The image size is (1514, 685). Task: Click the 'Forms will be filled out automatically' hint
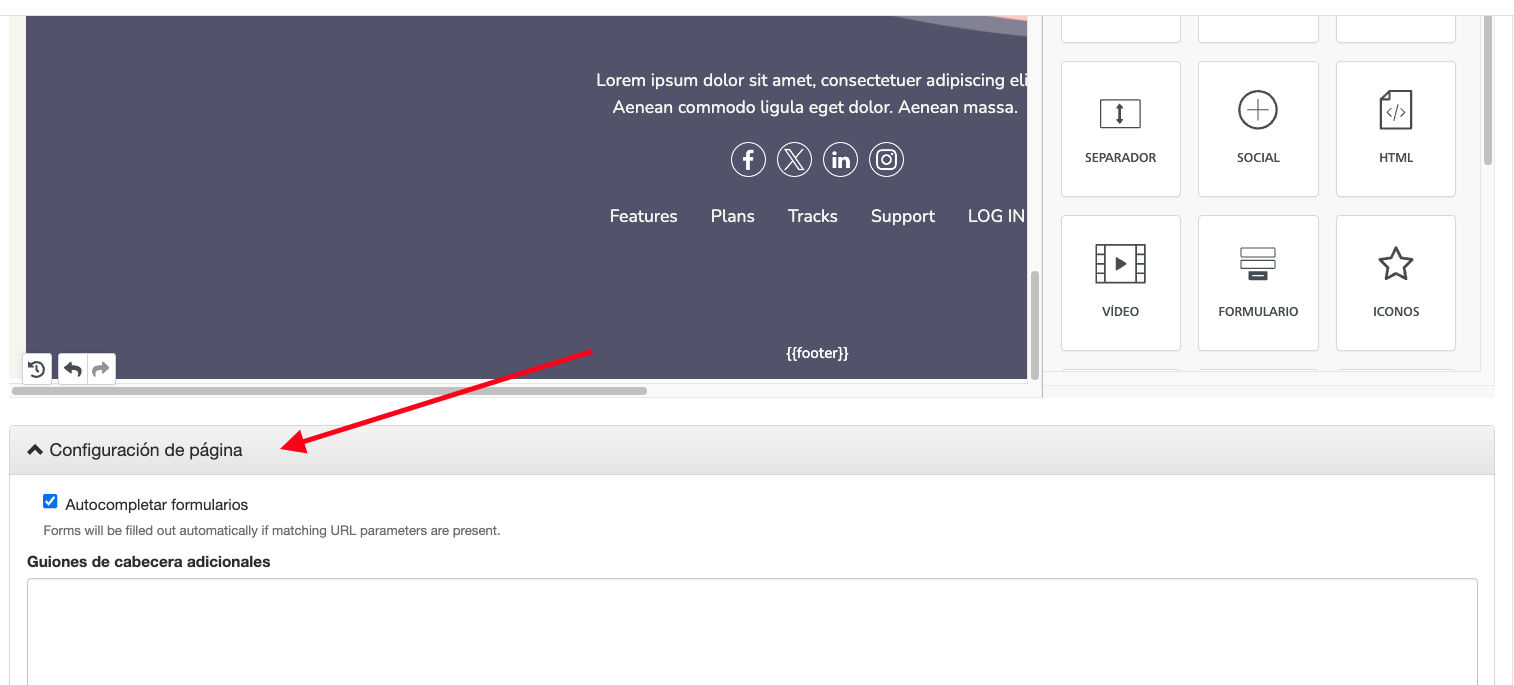272,531
